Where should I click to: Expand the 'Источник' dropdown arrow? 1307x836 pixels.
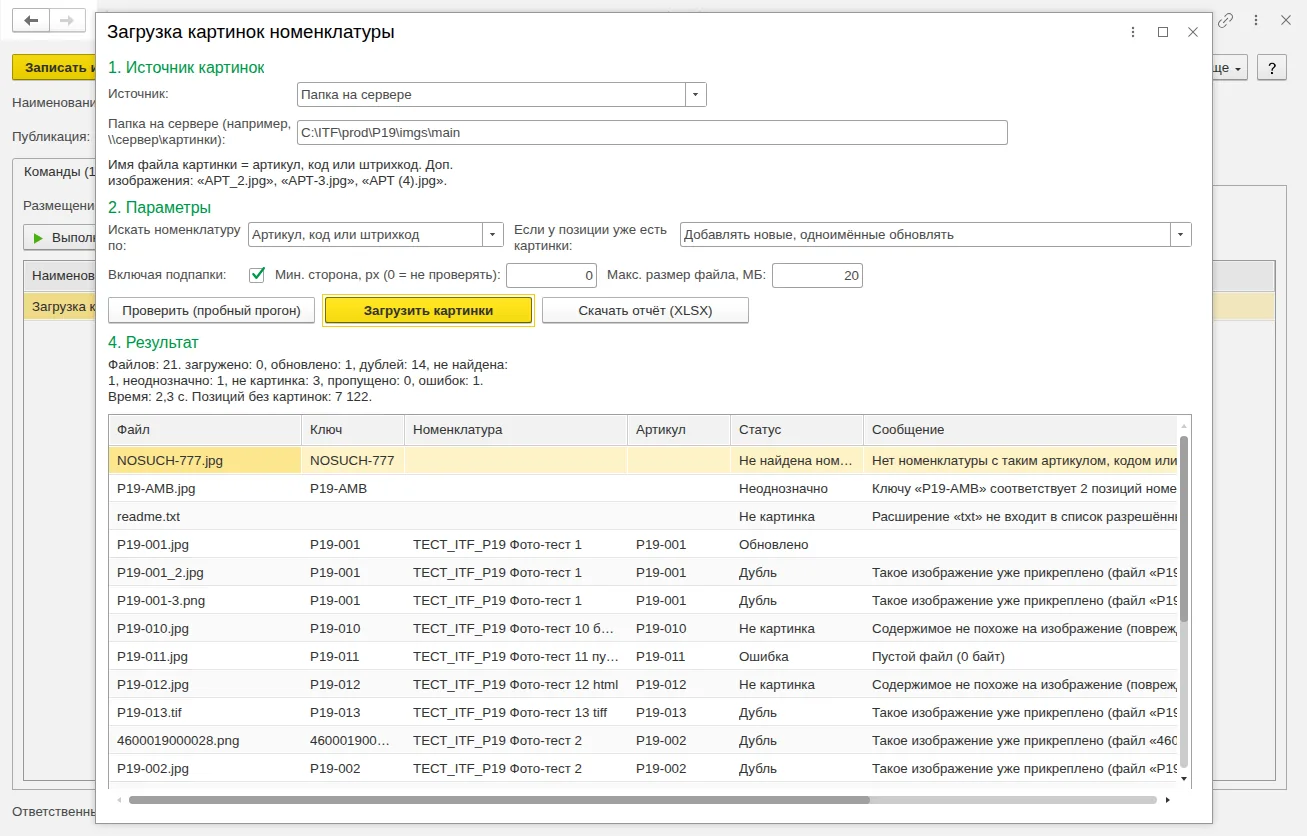coord(695,94)
